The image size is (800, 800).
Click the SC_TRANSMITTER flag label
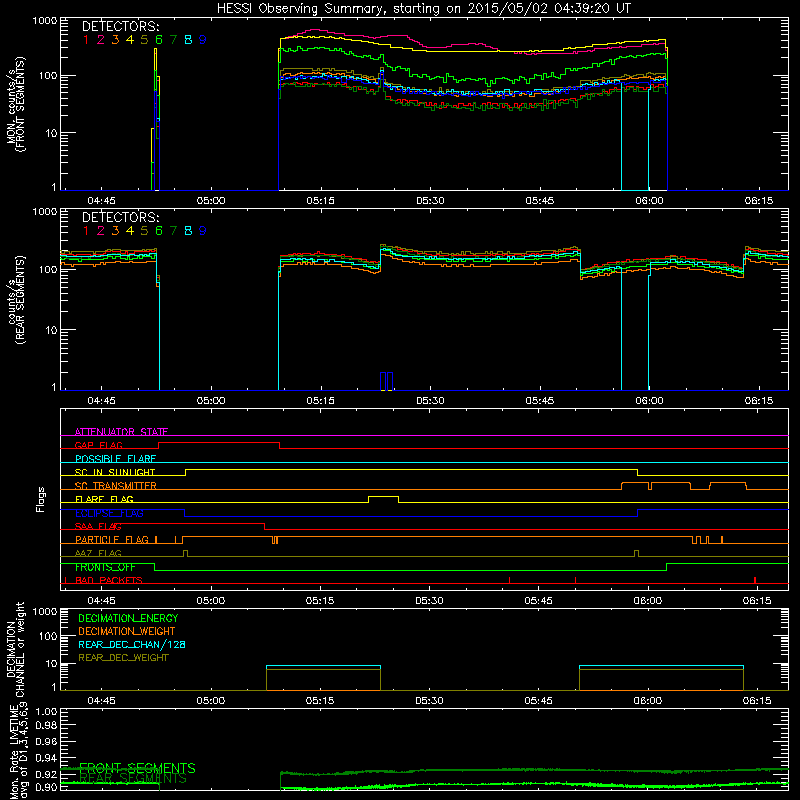pyautogui.click(x=116, y=486)
